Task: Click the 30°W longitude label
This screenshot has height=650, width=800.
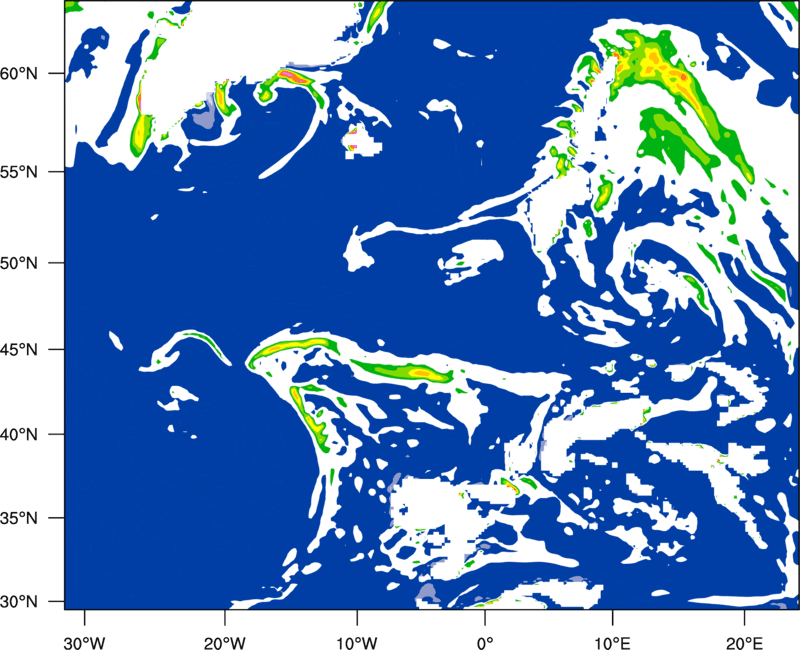Action: click(x=84, y=643)
